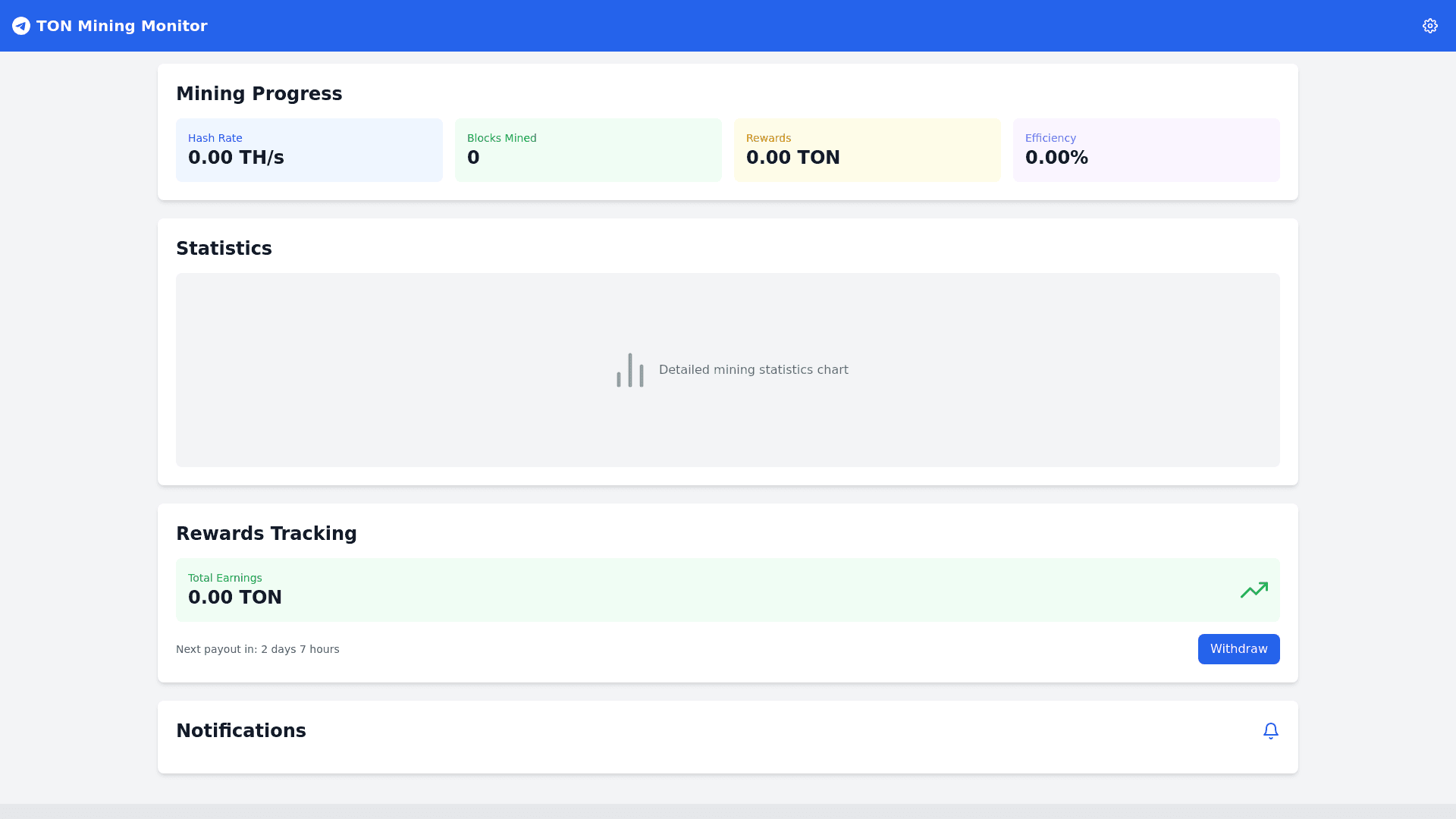Click the Telegram paper-plane logo icon
The width and height of the screenshot is (1456, 819).
21,26
